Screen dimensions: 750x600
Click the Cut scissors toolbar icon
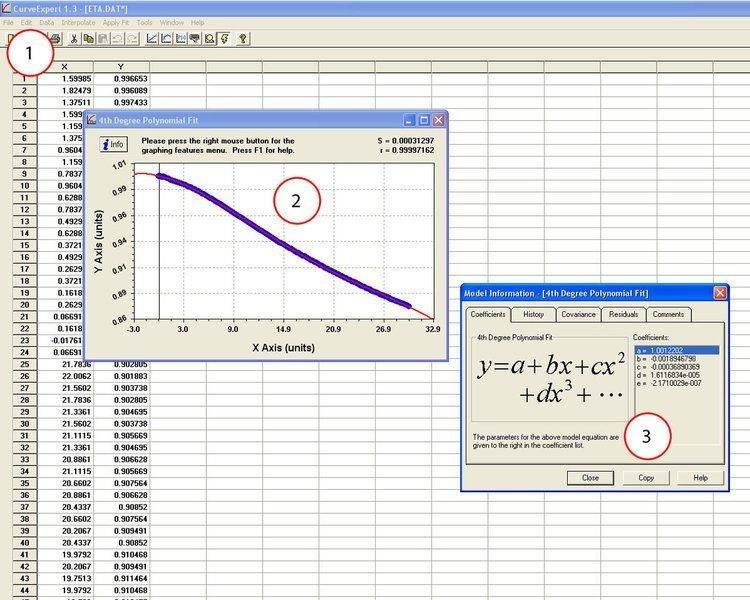74,38
